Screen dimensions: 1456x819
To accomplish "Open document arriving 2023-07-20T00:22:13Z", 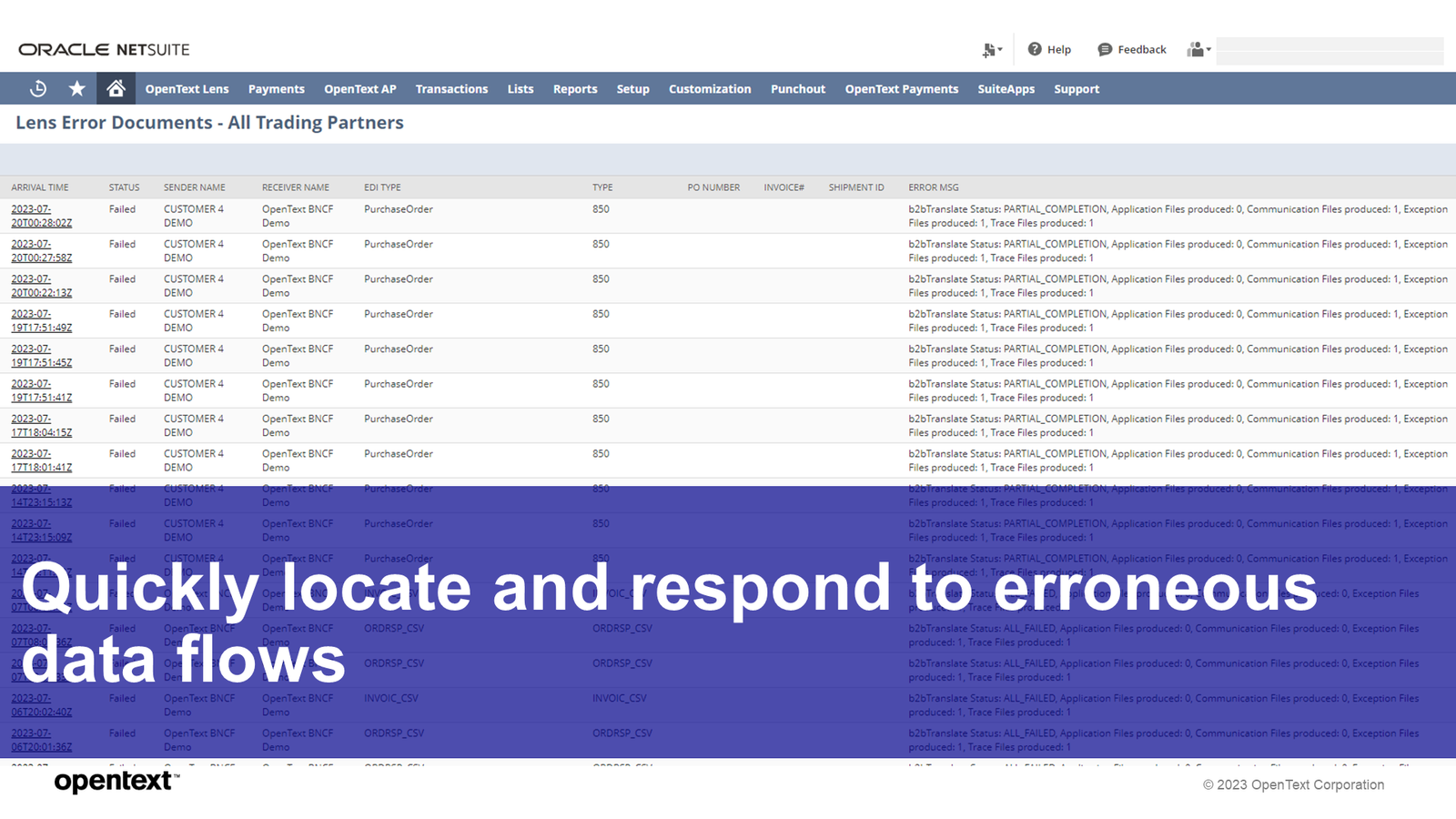I will (41, 286).
